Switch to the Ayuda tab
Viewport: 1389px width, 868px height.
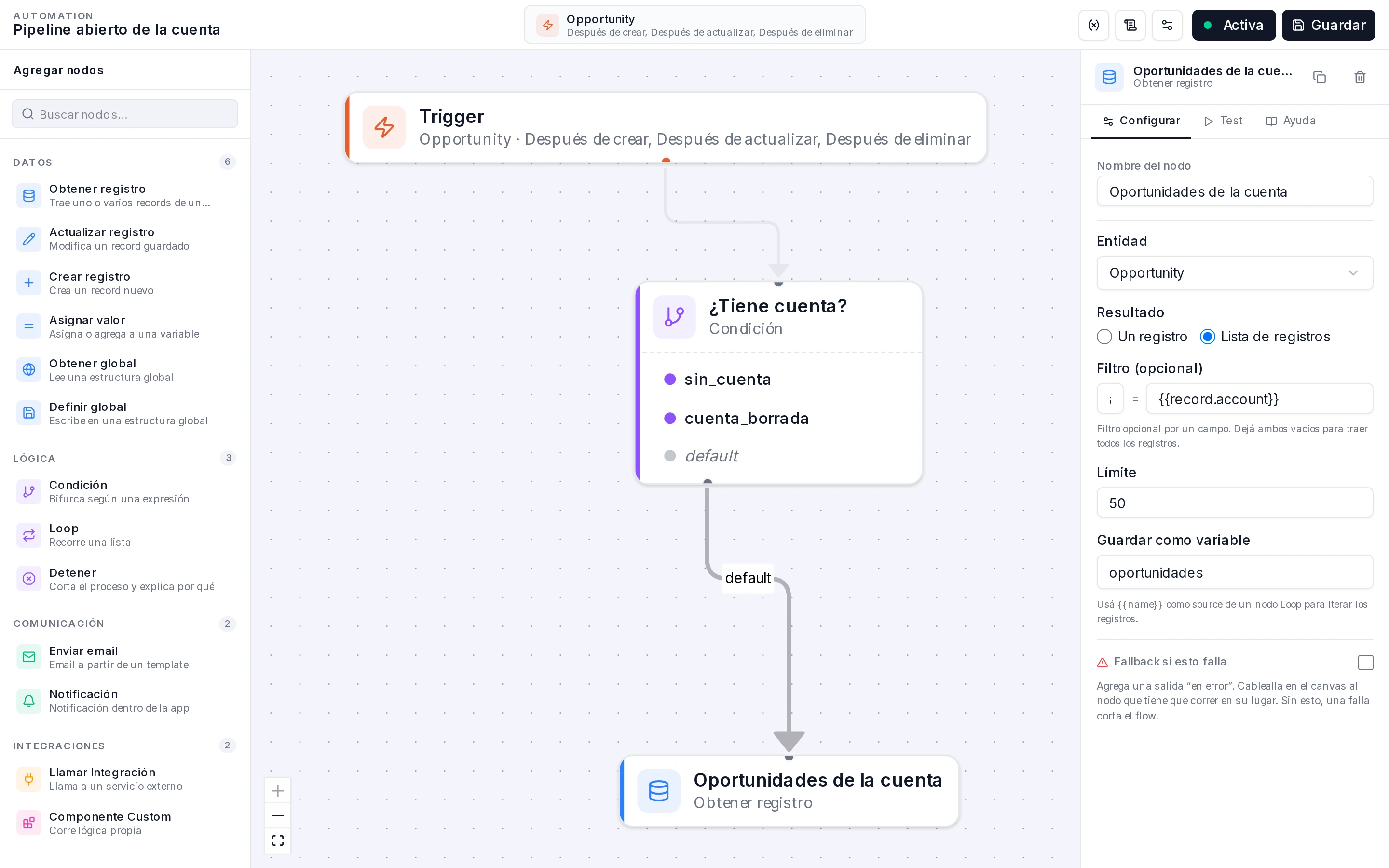pyautogui.click(x=1291, y=121)
